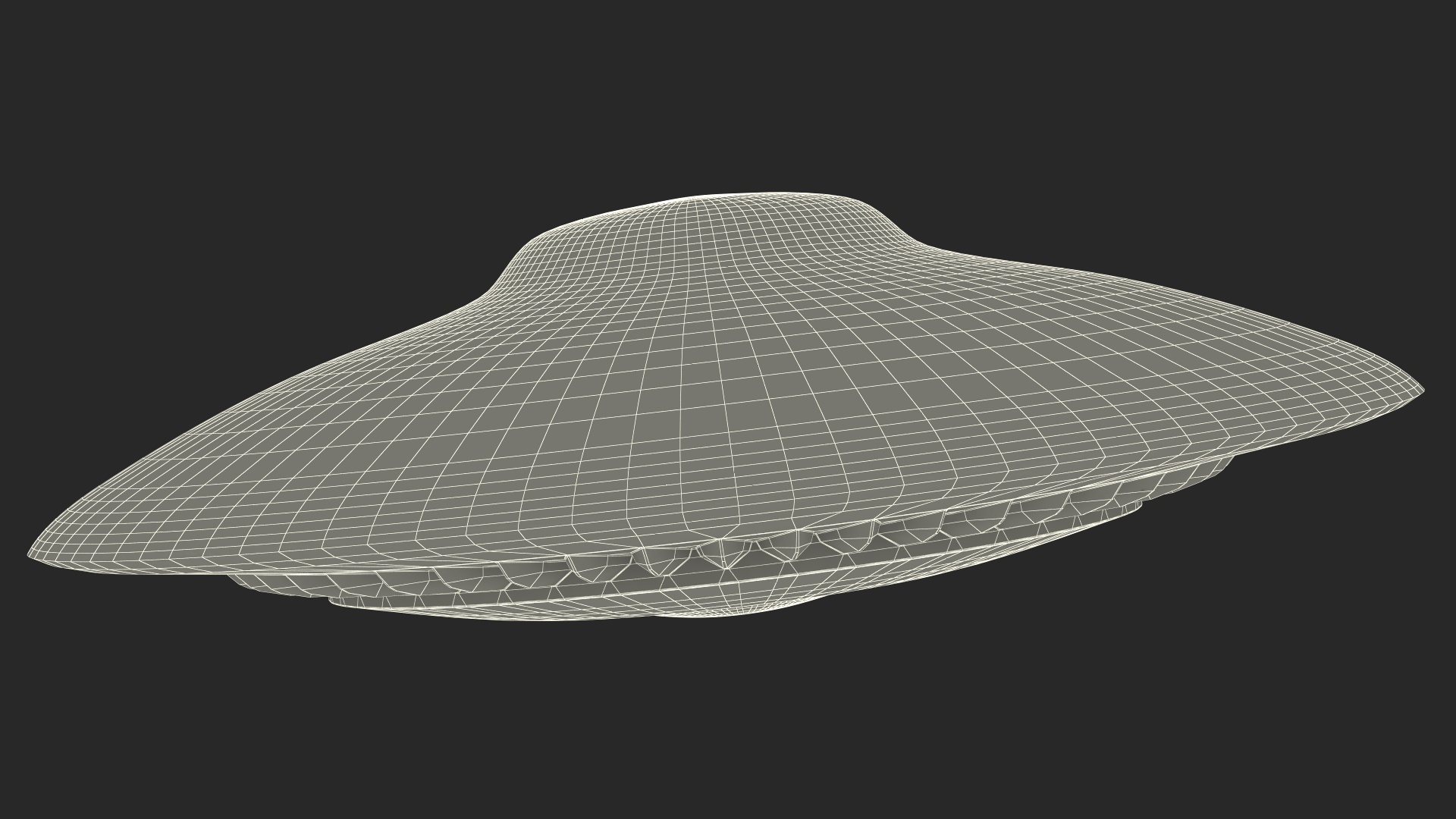Select the flying saucer wireframe model
1456x819 pixels.
click(726, 406)
